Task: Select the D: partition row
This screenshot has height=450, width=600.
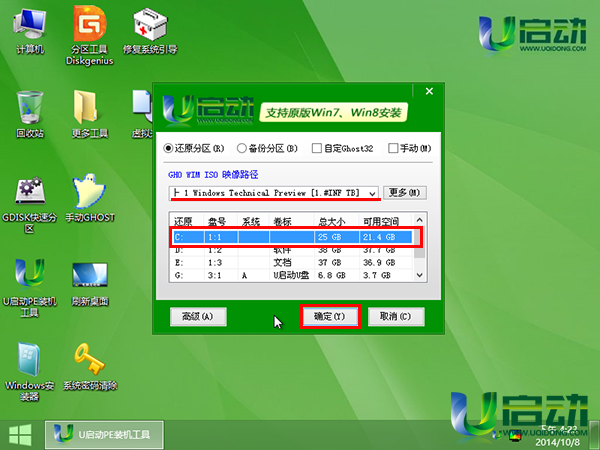Action: [292, 251]
